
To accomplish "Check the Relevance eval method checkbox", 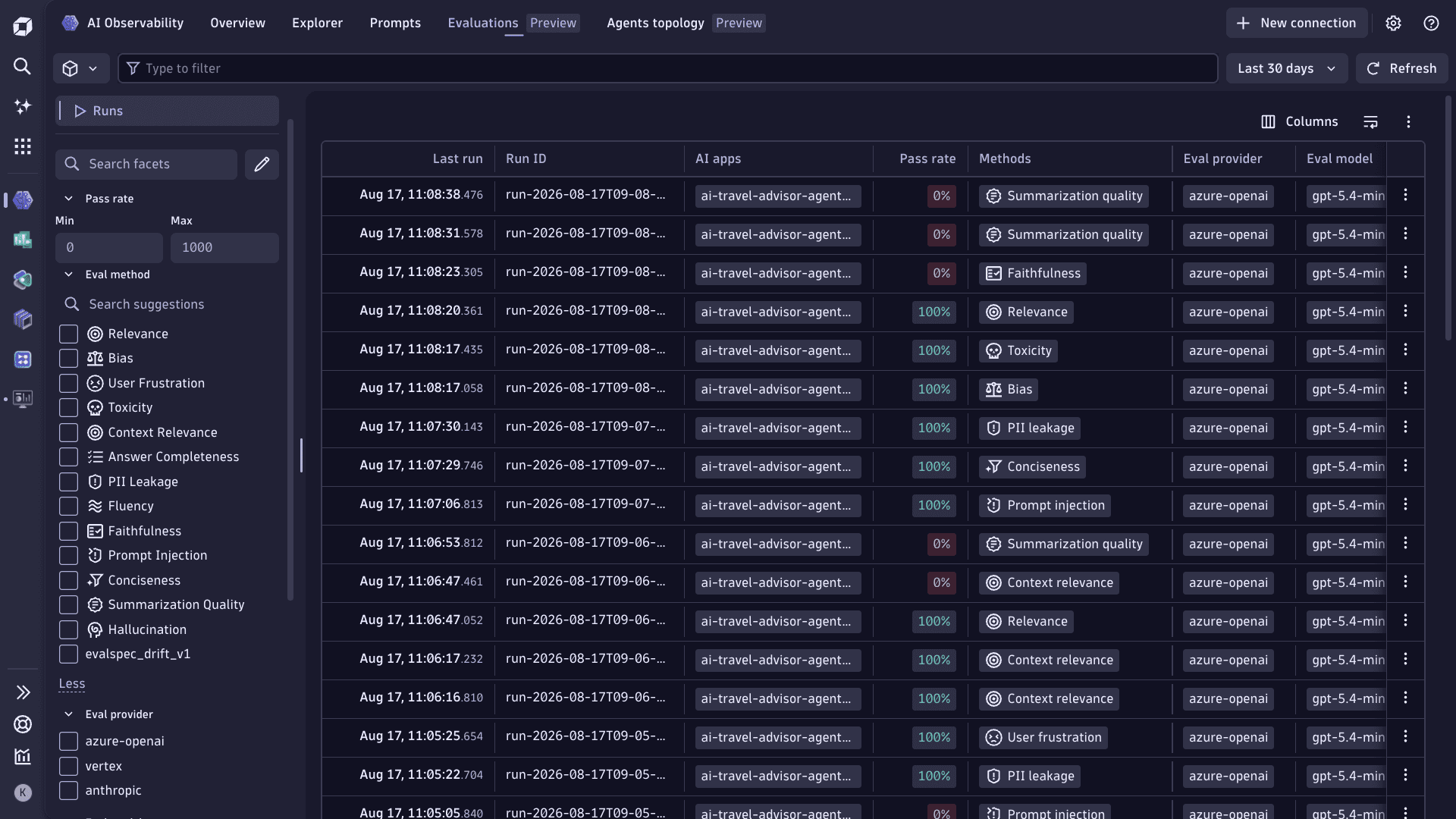I will pyautogui.click(x=68, y=334).
